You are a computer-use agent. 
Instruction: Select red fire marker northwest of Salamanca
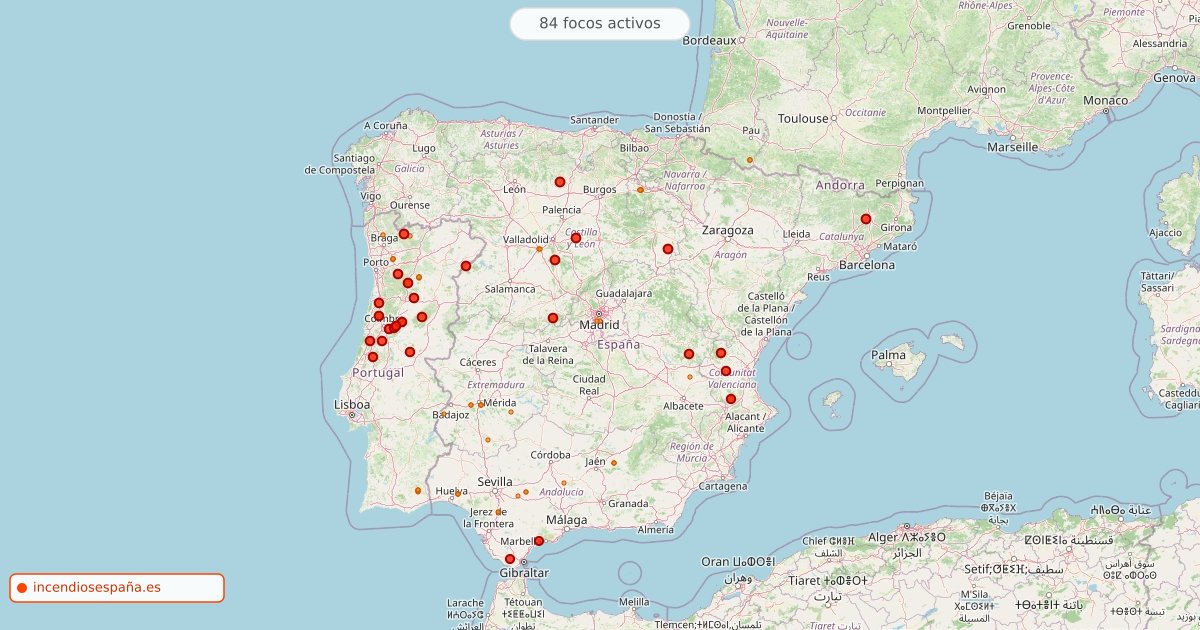point(466,266)
